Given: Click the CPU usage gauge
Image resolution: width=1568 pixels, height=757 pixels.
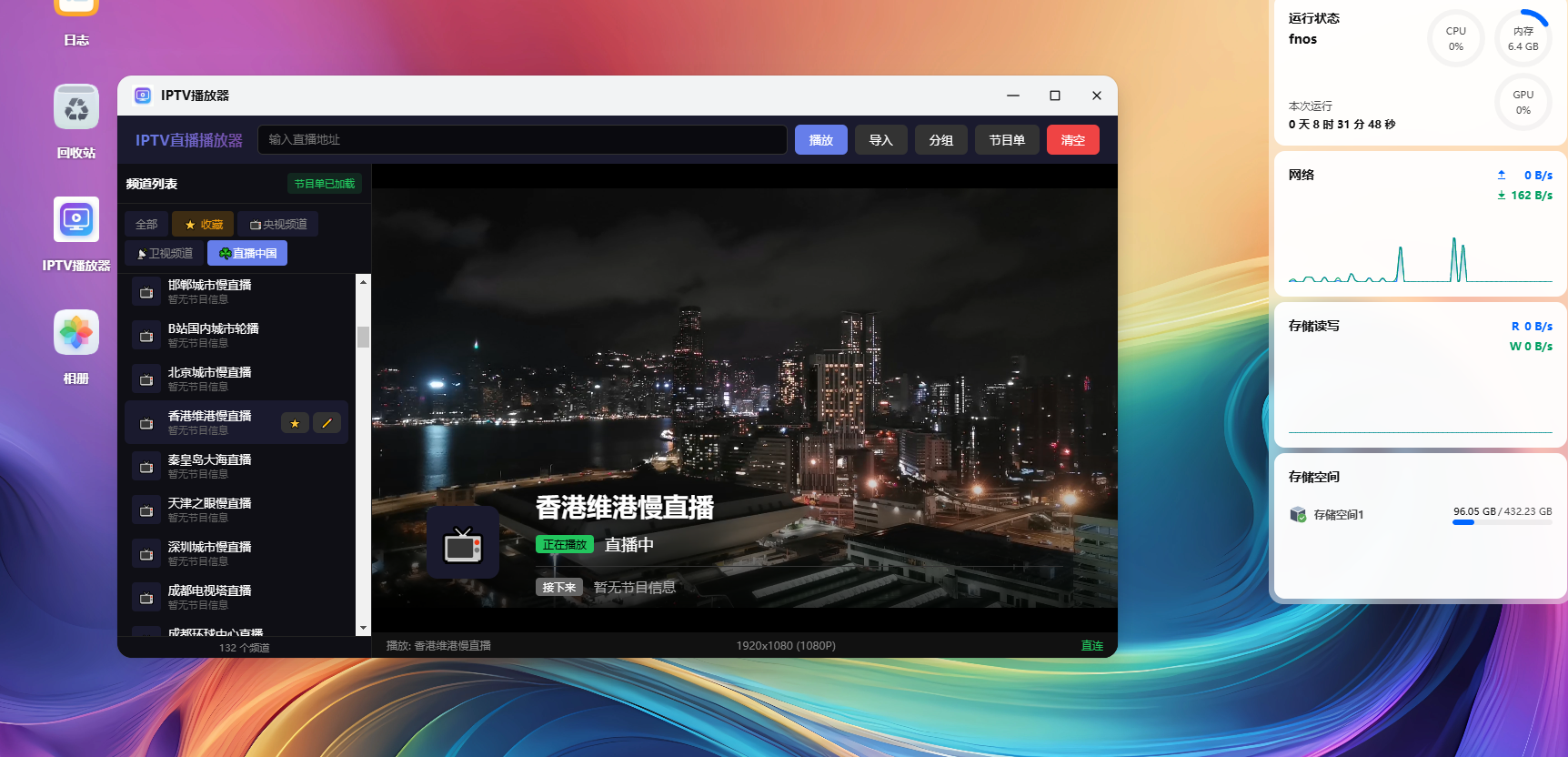Looking at the screenshot, I should (x=1456, y=38).
